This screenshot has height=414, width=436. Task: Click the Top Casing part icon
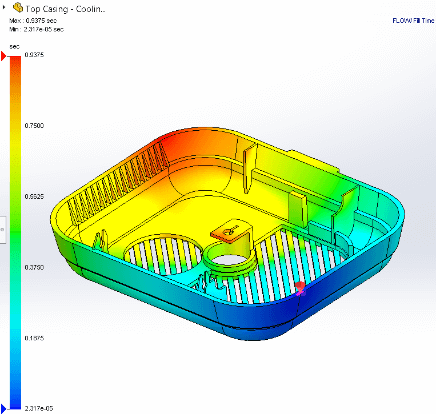coord(18,7)
